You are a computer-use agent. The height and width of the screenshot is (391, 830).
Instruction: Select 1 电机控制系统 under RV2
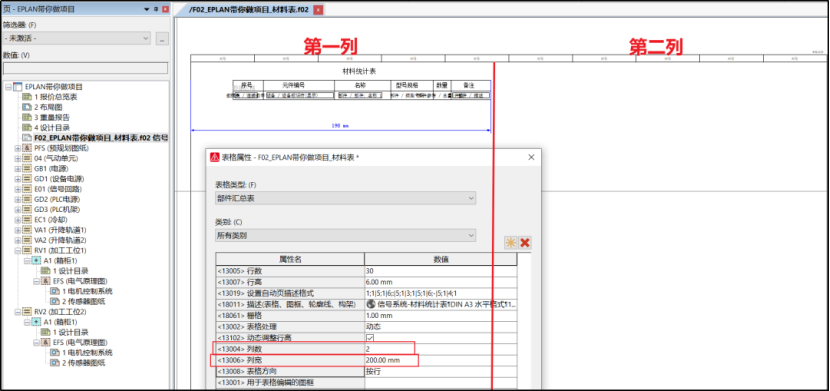click(x=87, y=353)
